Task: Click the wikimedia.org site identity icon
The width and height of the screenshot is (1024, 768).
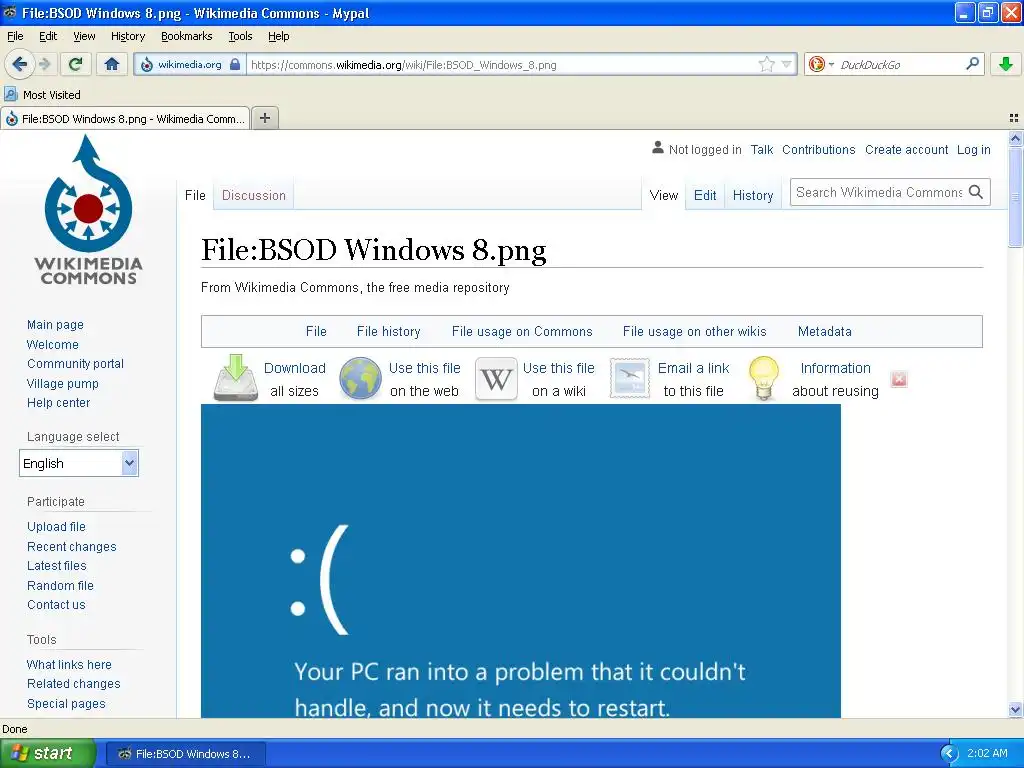Action: 147,65
